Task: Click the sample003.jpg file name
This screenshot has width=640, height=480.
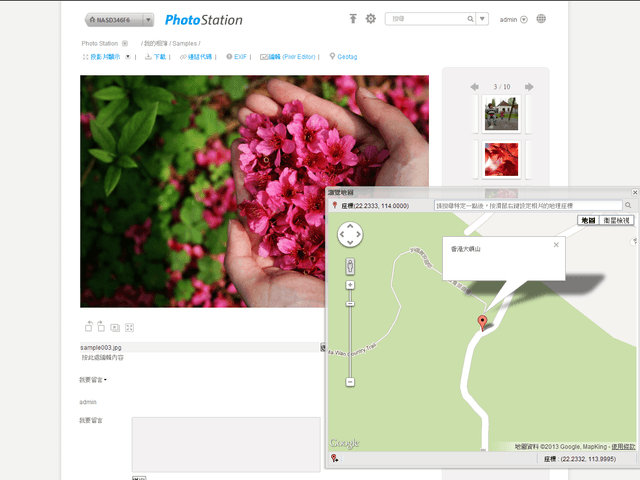Action: click(101, 347)
